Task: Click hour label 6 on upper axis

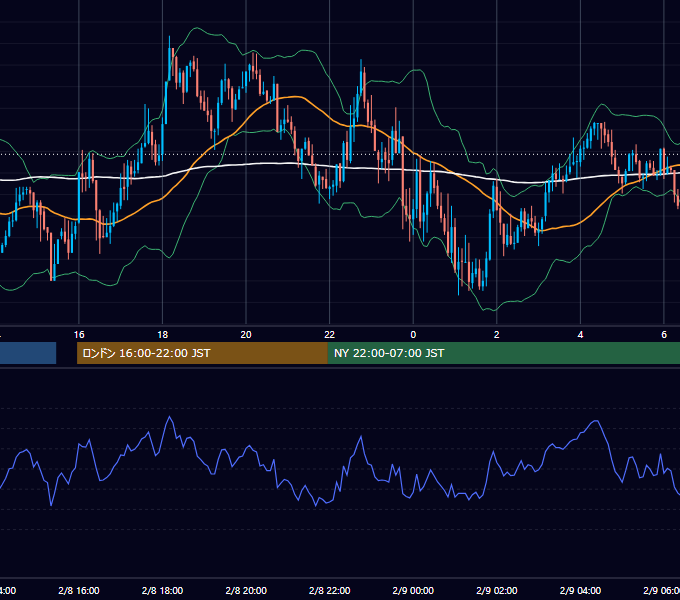Action: [664, 335]
